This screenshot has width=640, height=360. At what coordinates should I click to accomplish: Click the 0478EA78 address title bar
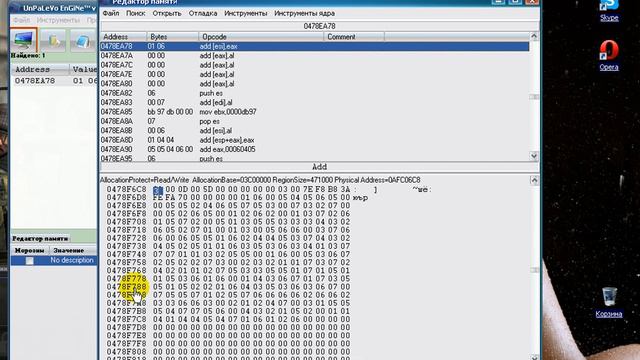tap(319, 26)
